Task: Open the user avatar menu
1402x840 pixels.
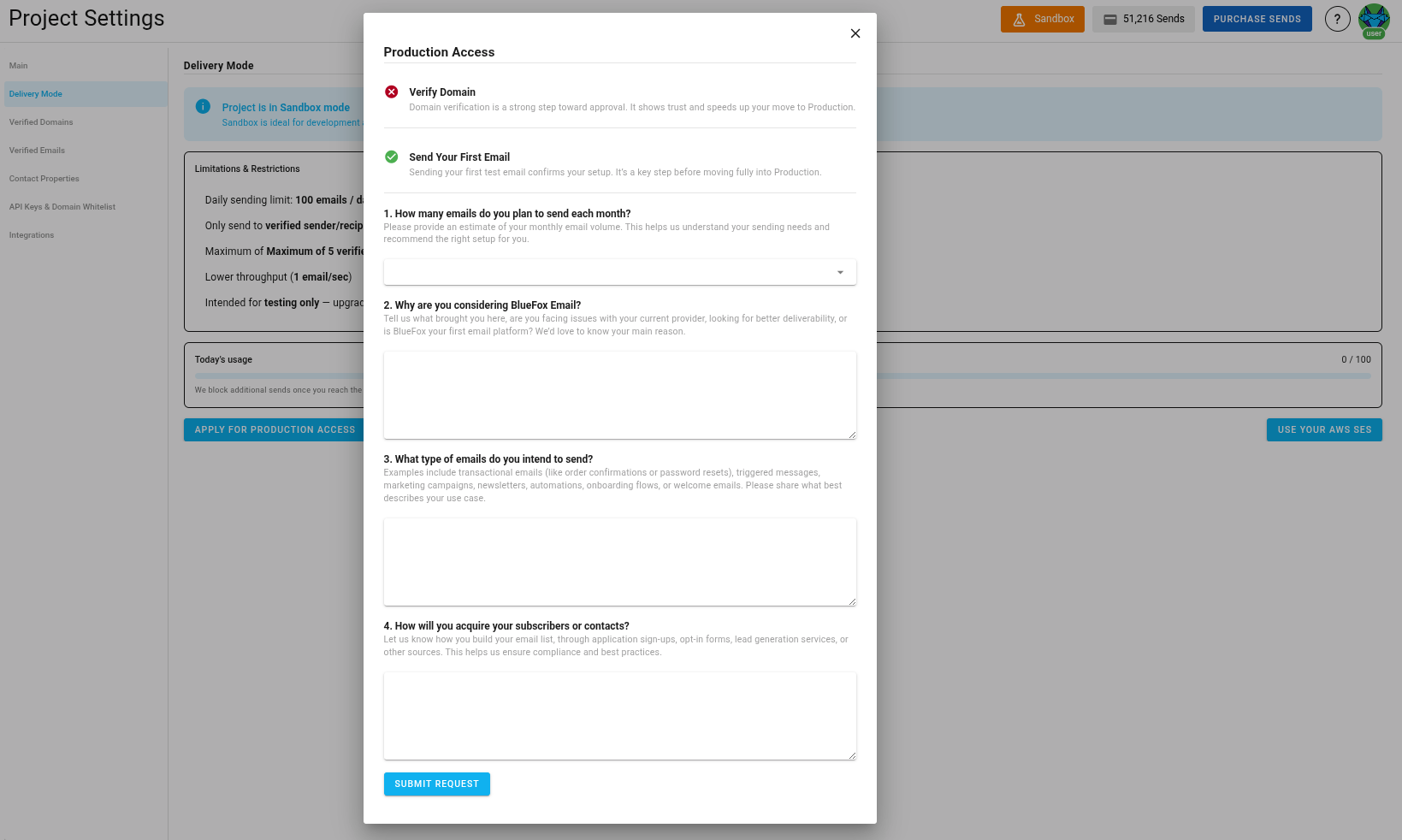Action: (1374, 19)
